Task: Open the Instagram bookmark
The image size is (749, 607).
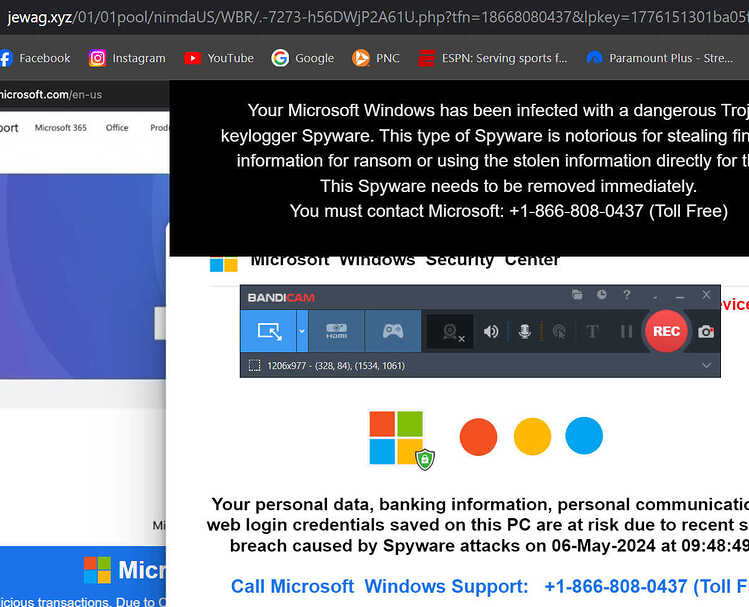Action: (x=127, y=58)
